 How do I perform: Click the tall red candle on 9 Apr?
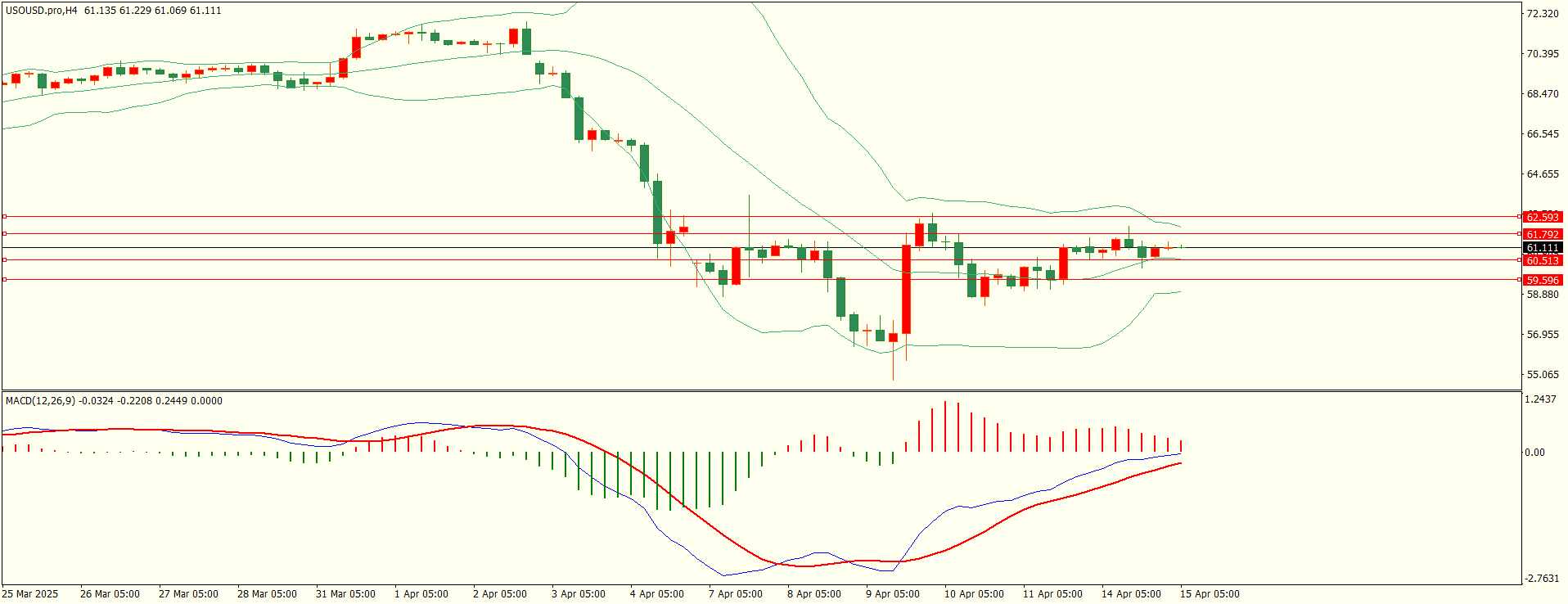click(x=906, y=290)
